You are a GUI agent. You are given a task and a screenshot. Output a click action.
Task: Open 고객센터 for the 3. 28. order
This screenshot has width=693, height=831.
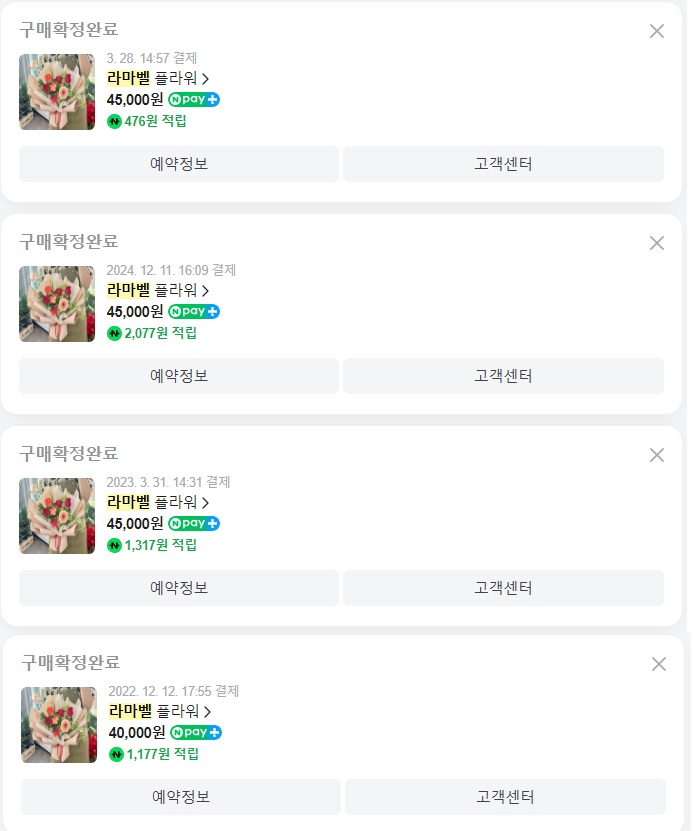point(503,164)
